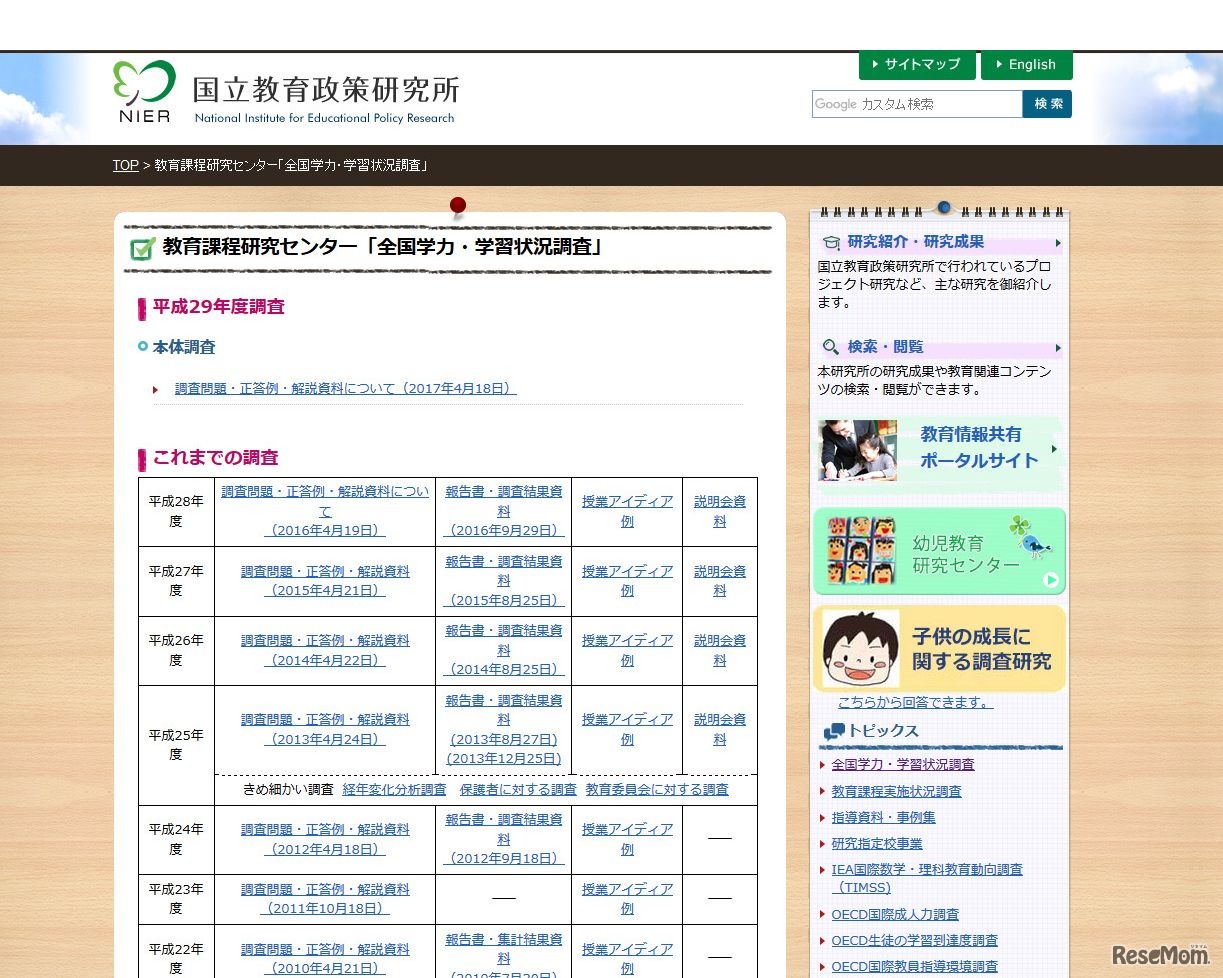Open 平成28年度 報告書・調査結果資料 (2016年9月29日)
1223x978 pixels.
click(504, 511)
